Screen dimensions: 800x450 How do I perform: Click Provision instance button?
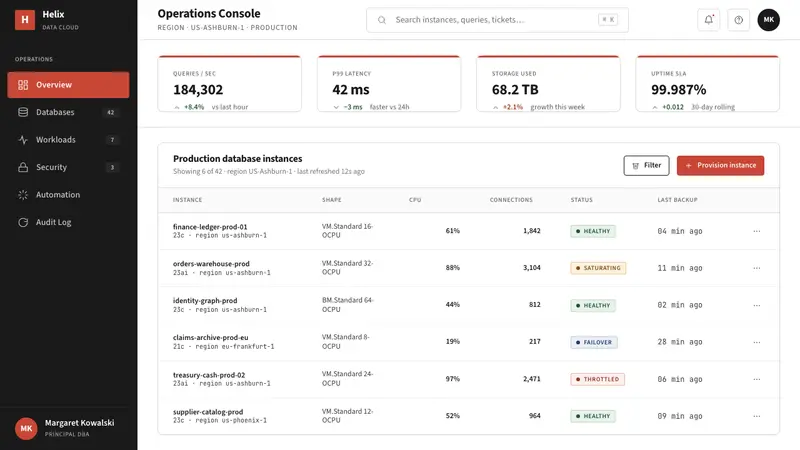[x=720, y=165]
